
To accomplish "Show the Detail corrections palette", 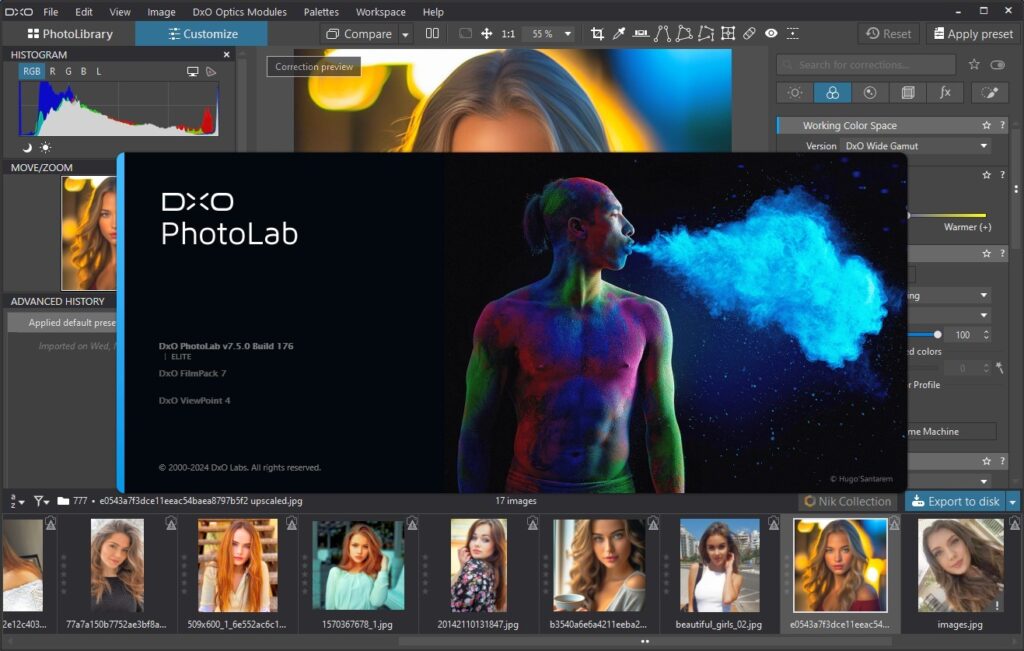I will (x=870, y=93).
